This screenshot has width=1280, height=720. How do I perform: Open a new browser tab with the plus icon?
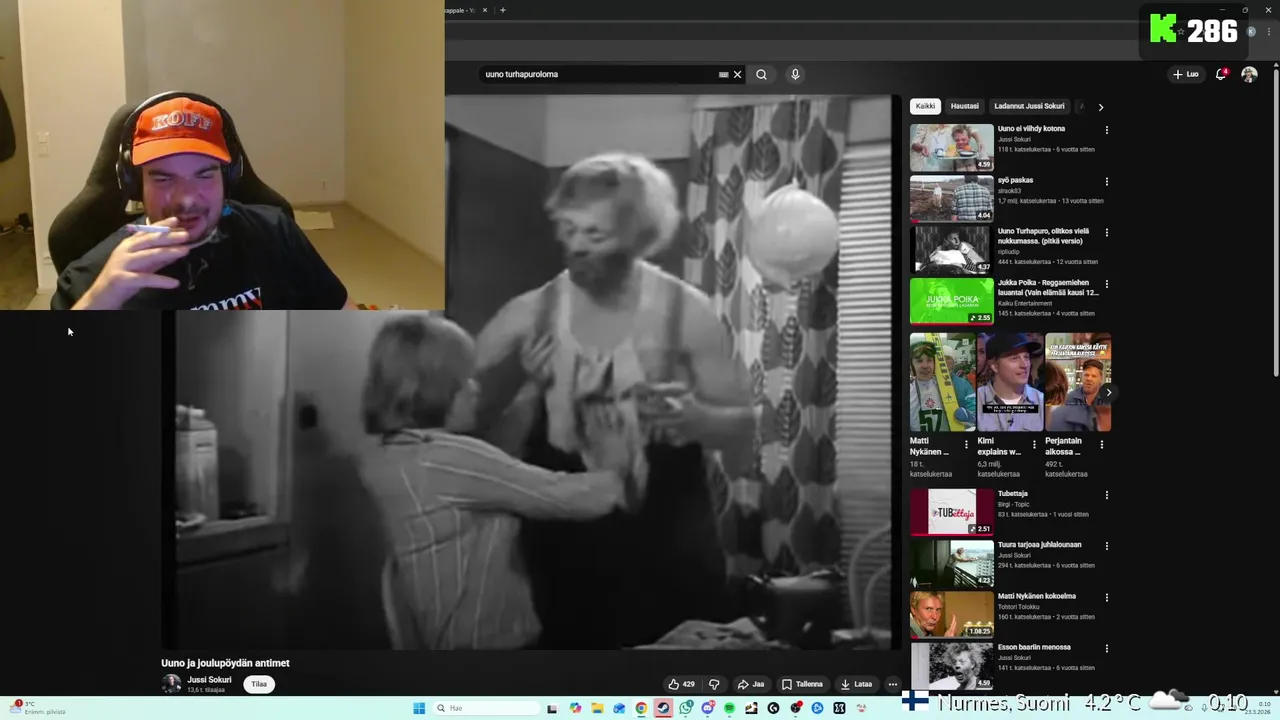click(503, 10)
